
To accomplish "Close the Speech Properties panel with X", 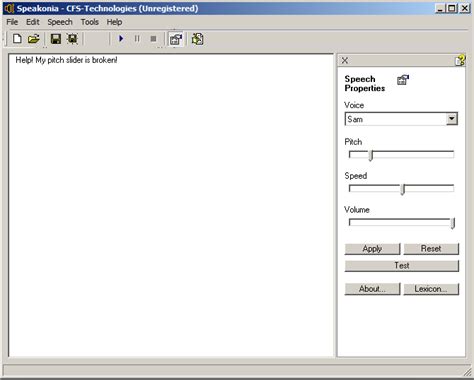I will pyautogui.click(x=345, y=60).
